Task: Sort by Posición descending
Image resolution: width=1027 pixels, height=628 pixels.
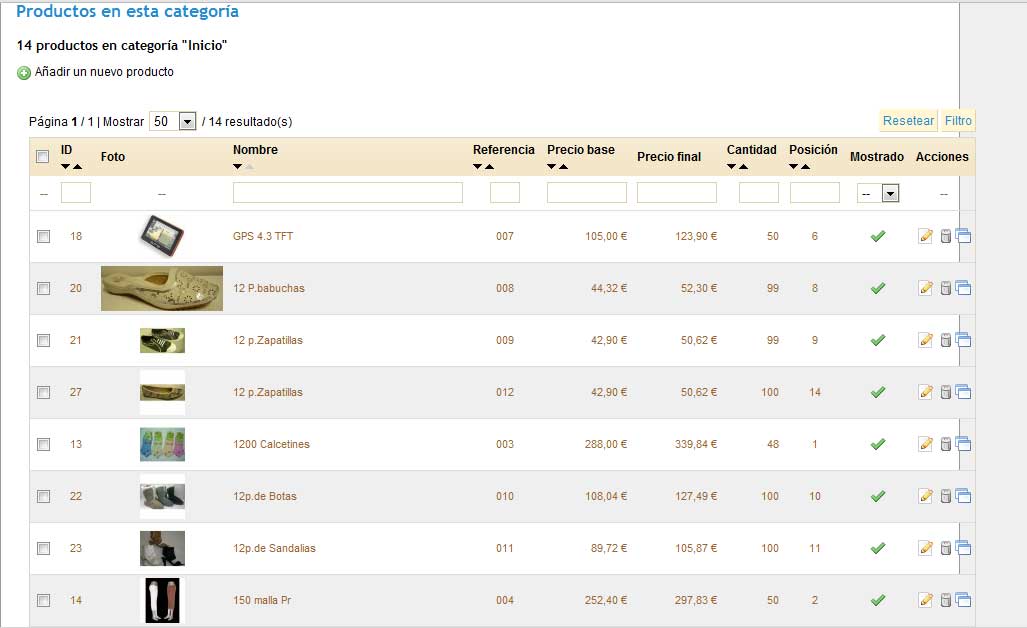Action: [793, 167]
